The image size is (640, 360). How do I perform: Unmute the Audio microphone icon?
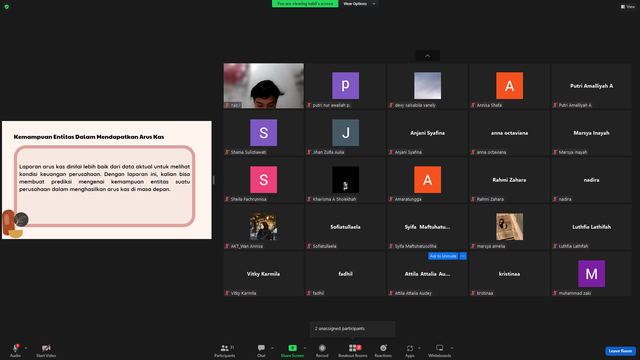16,348
